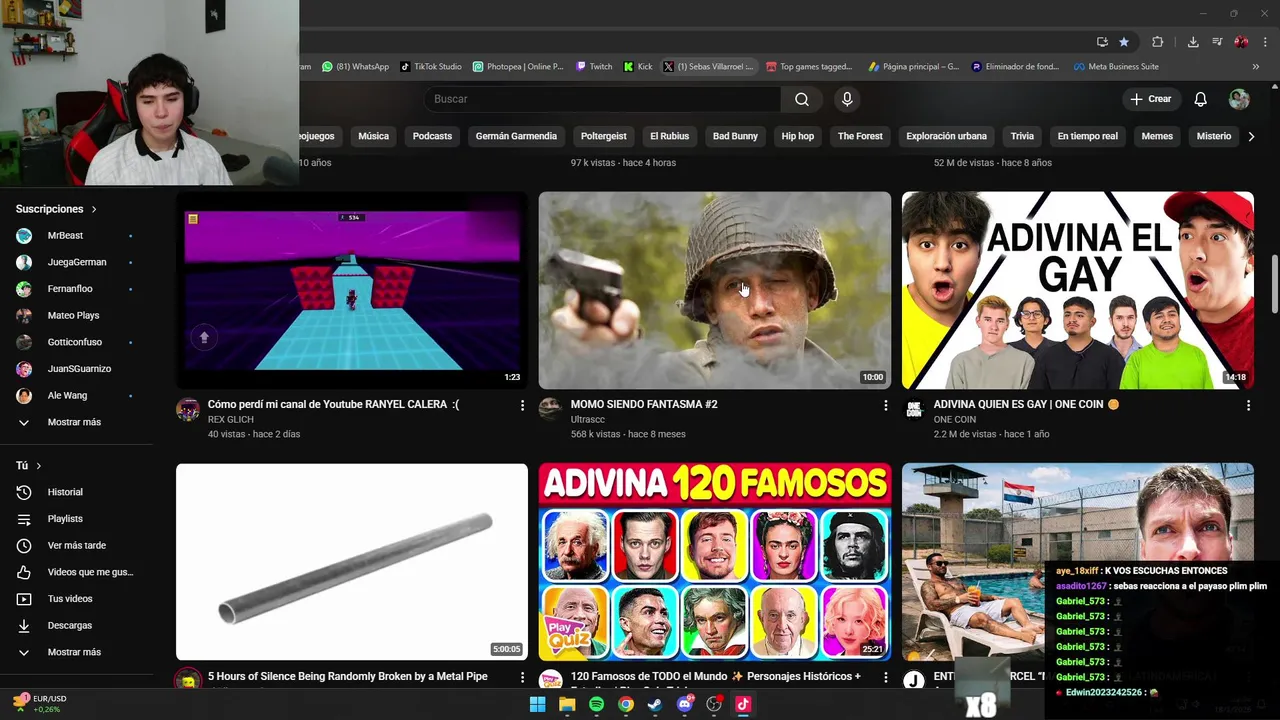The image size is (1280, 720).
Task: Click the Crear button
Action: (x=1150, y=99)
